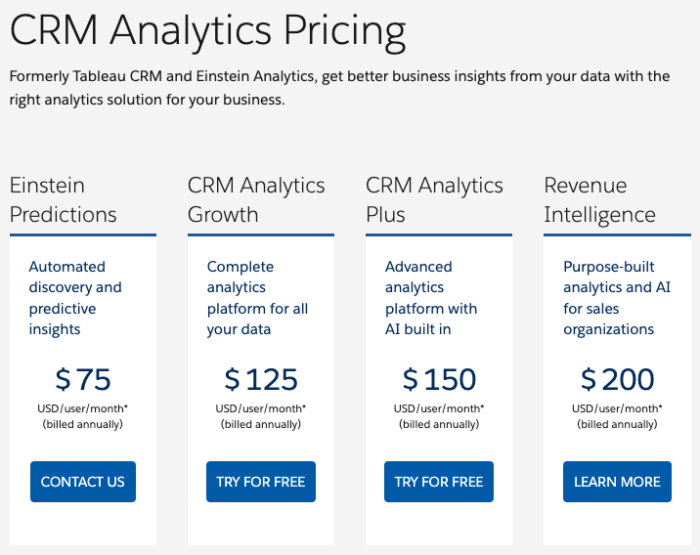Click the LEARN MORE button
This screenshot has width=700, height=555.
[617, 481]
